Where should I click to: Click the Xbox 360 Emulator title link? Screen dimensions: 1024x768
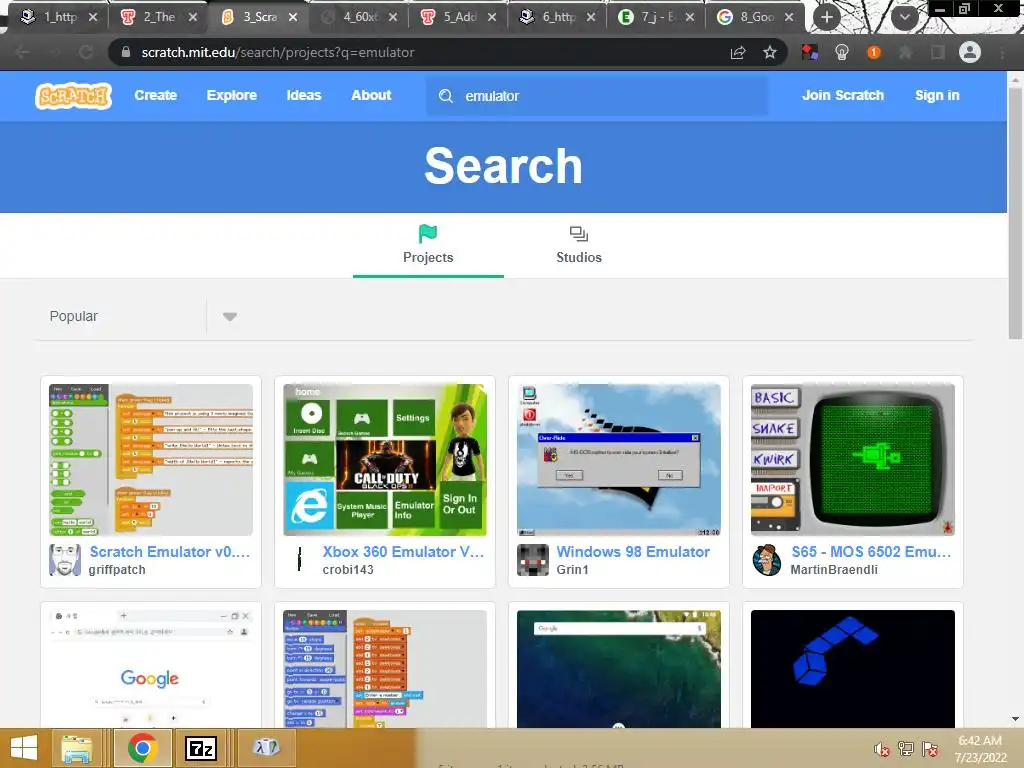pyautogui.click(x=403, y=552)
